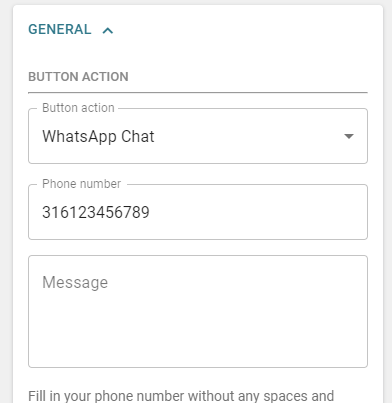
Task: Click the upward caret beside GENERAL
Action: pyautogui.click(x=108, y=31)
